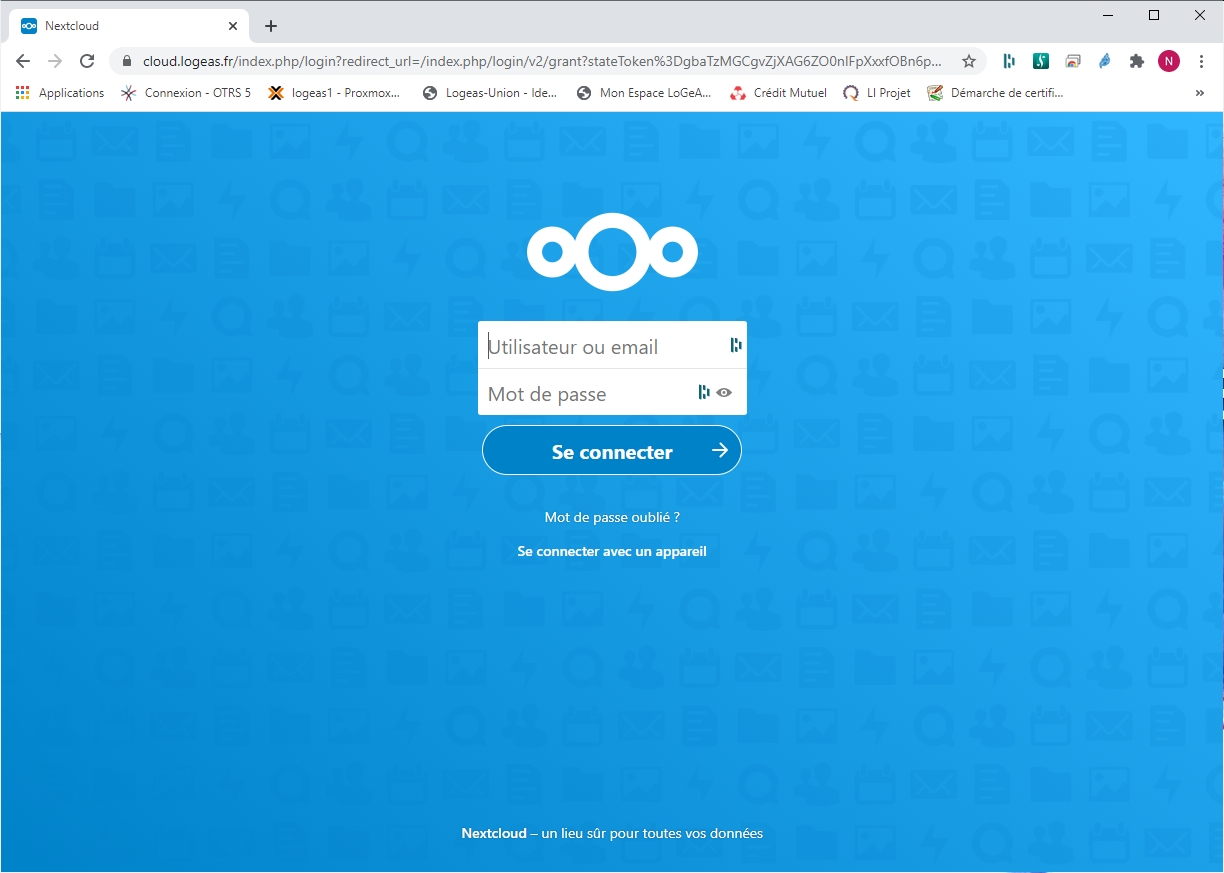Focus the Mot de passe field
The image size is (1224, 873).
point(585,394)
